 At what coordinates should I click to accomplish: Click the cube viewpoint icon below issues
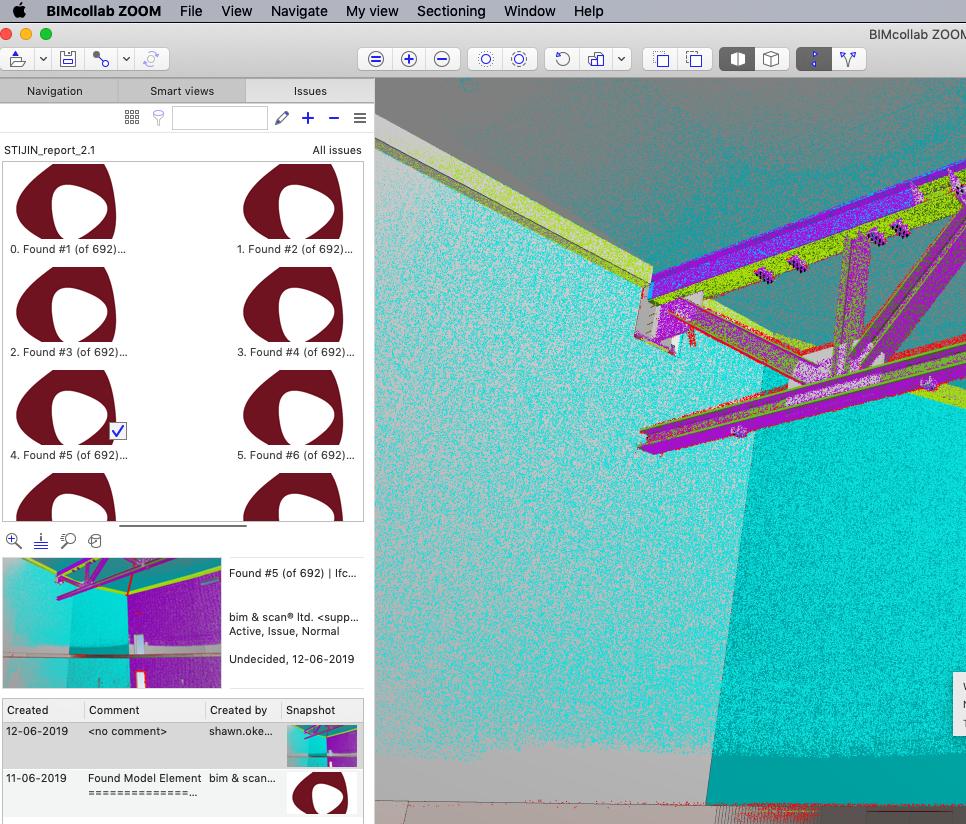click(94, 541)
